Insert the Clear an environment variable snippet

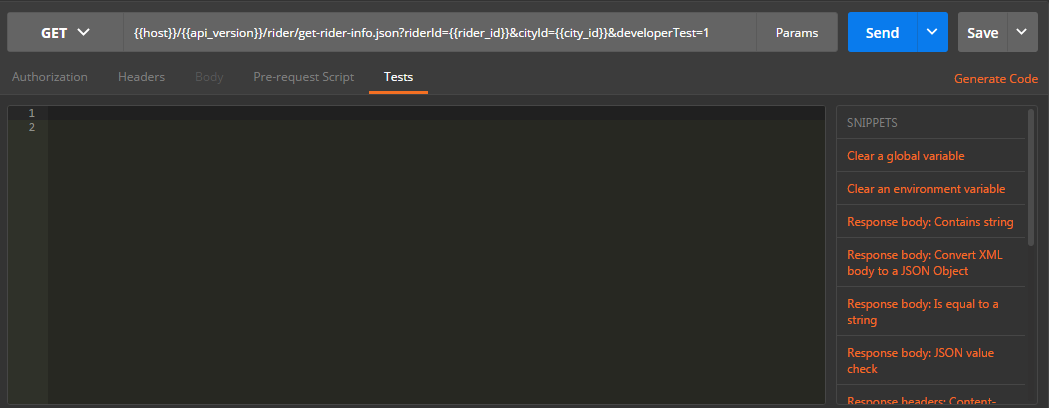pos(926,189)
